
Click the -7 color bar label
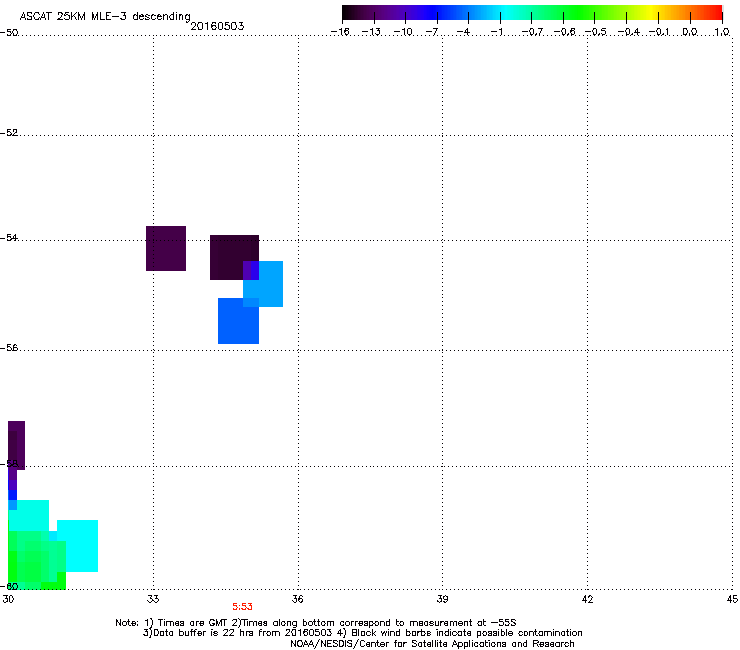[x=432, y=32]
